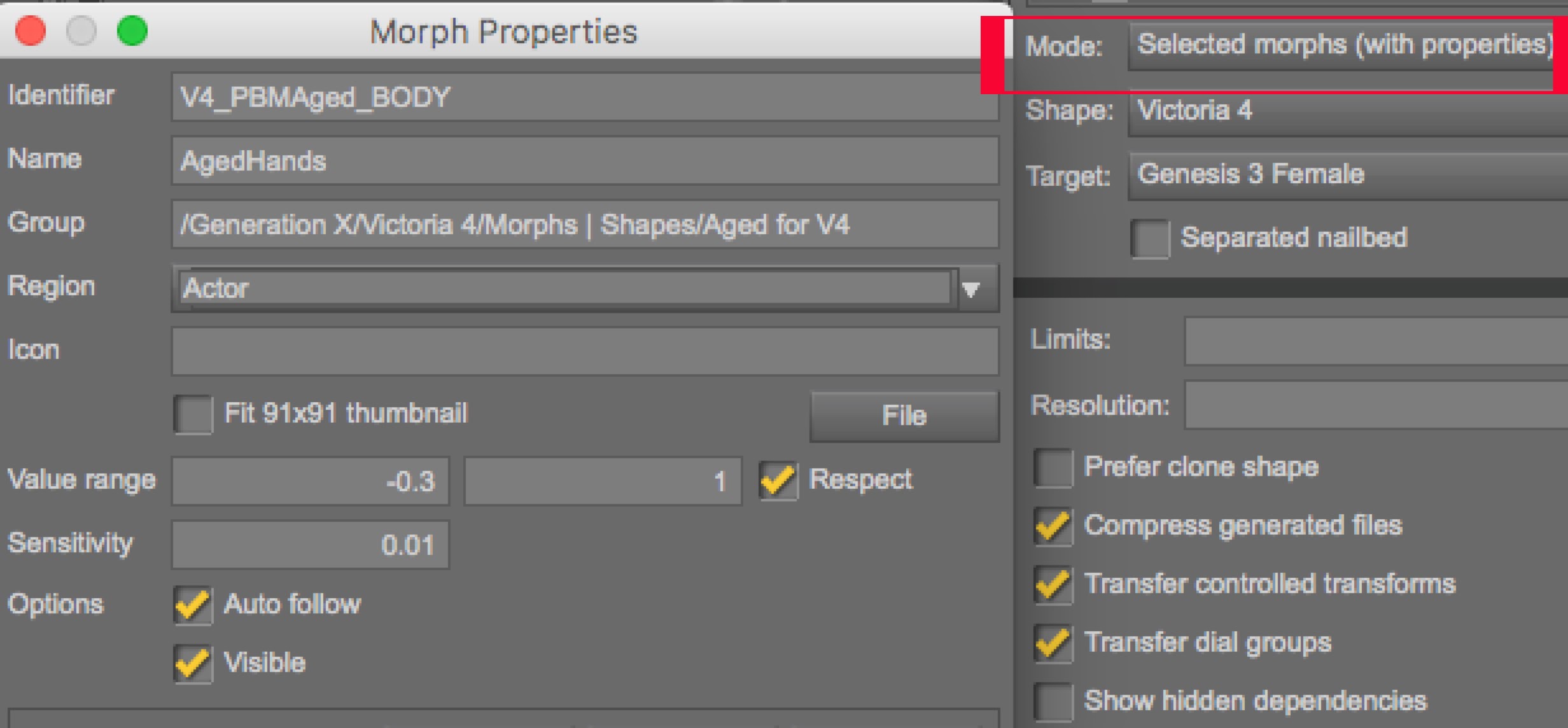The width and height of the screenshot is (1568, 728).
Task: Toggle Compress generated files
Action: tap(1053, 527)
